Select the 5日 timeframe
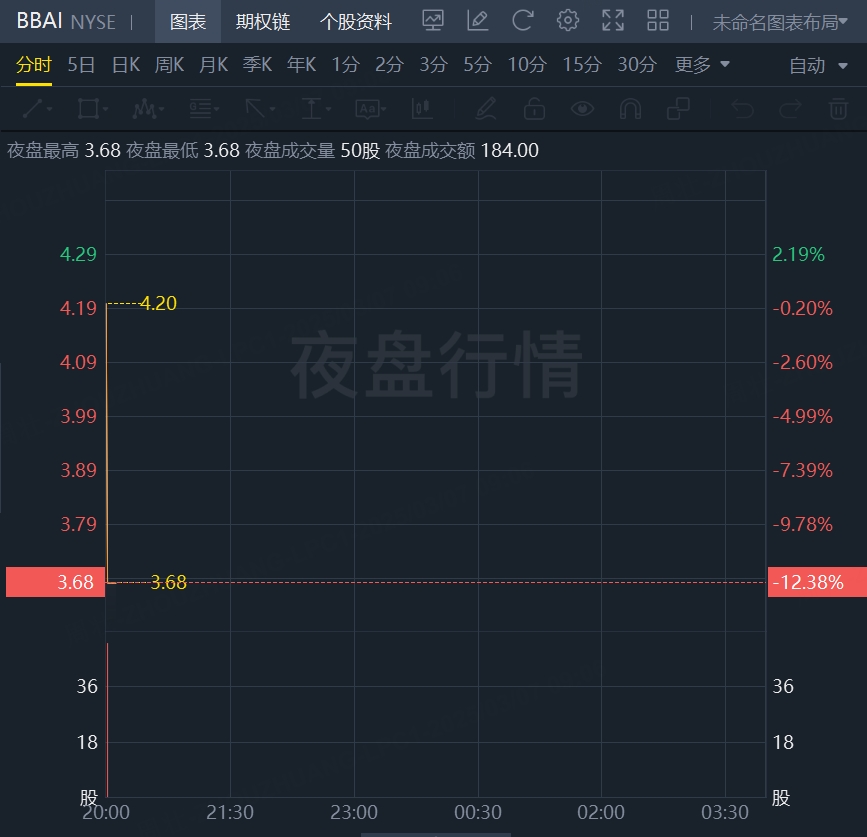Viewport: 867px width, 837px height. tap(81, 65)
